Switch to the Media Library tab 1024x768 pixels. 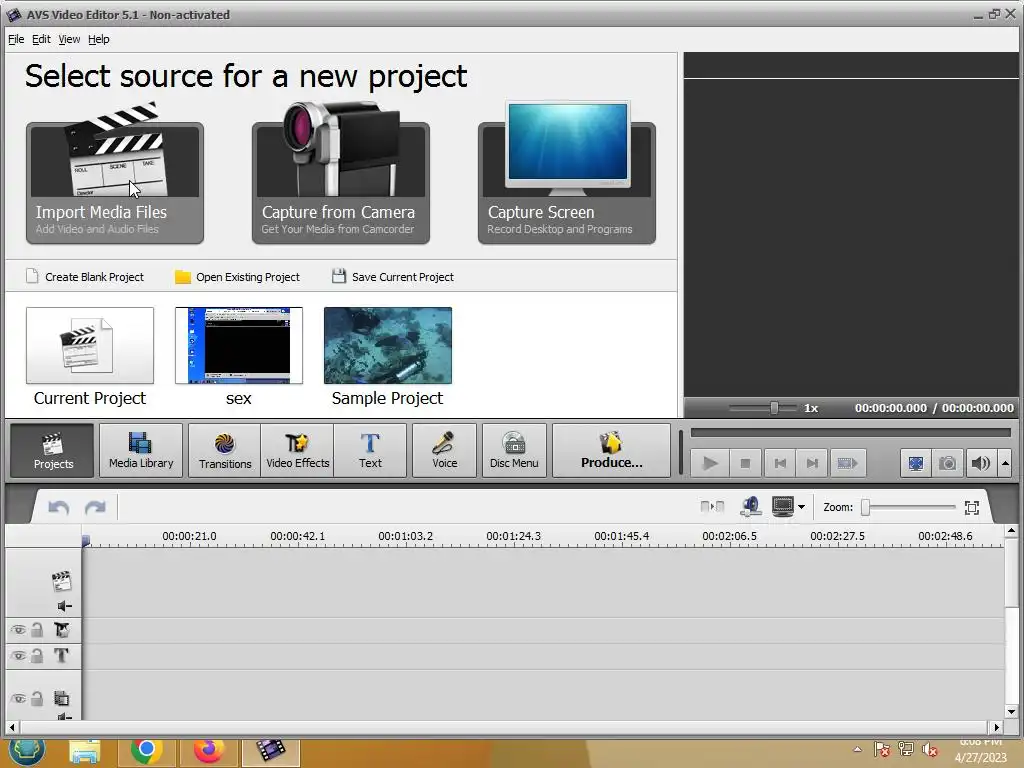coord(141,451)
